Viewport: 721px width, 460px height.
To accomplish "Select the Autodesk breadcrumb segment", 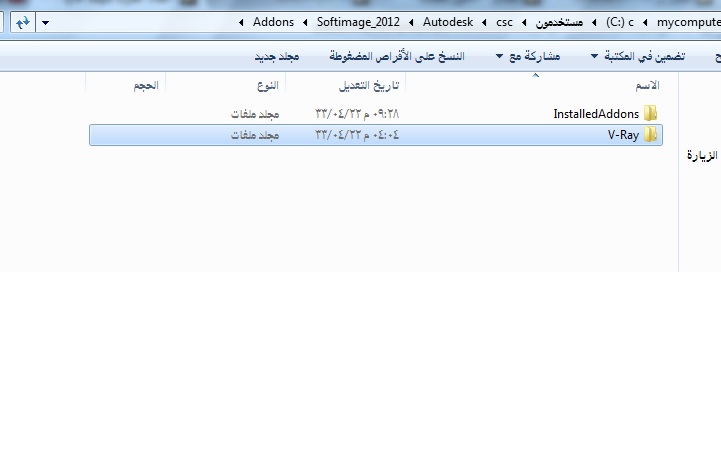I will pyautogui.click(x=448, y=22).
